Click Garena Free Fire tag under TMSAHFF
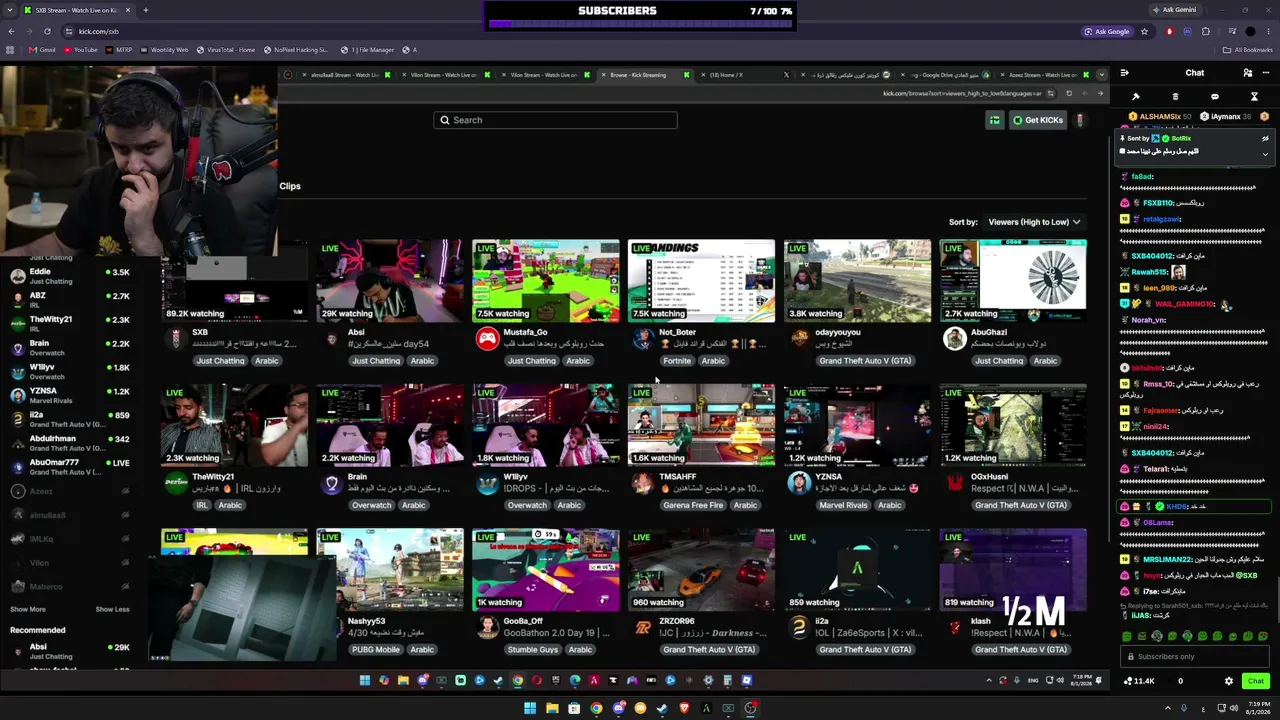1280x720 pixels. pyautogui.click(x=693, y=505)
